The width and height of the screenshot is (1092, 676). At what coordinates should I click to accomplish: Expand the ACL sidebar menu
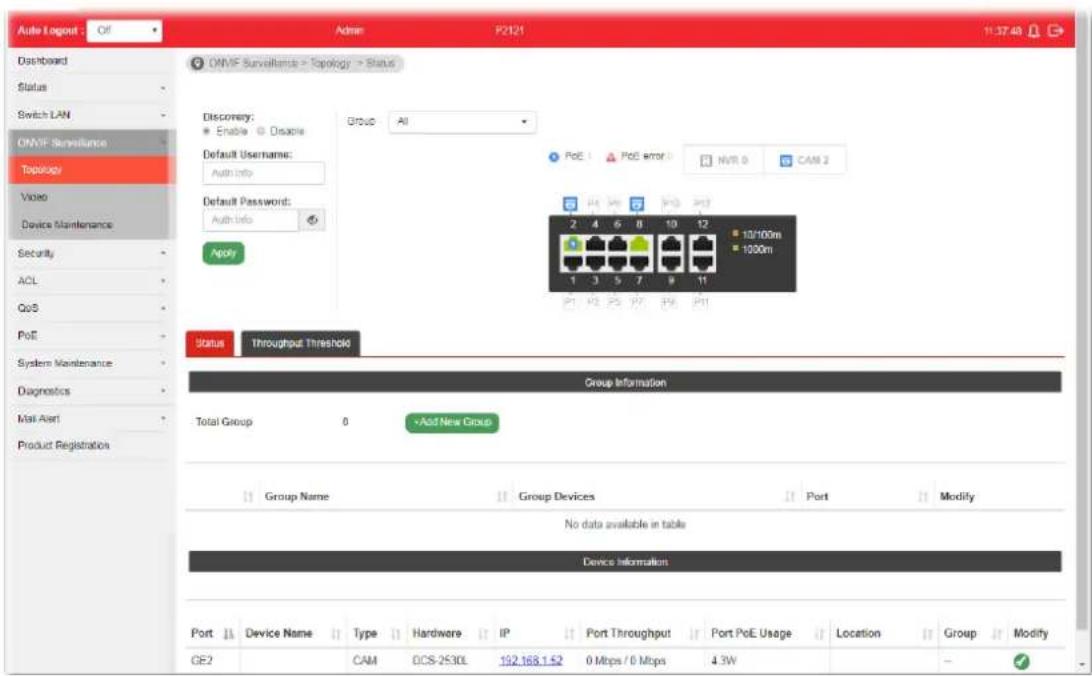tap(91, 281)
